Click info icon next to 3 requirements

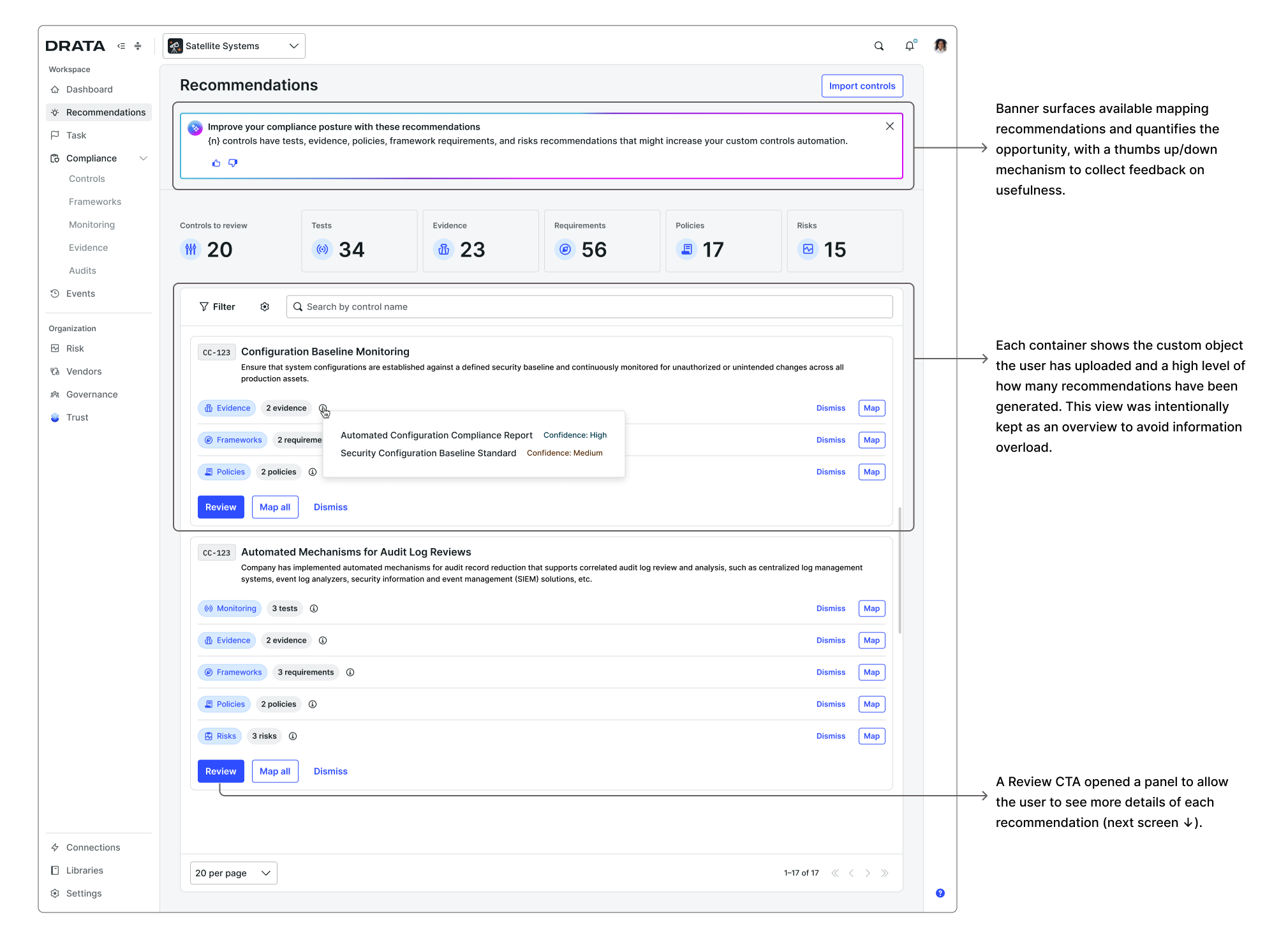[x=350, y=673]
